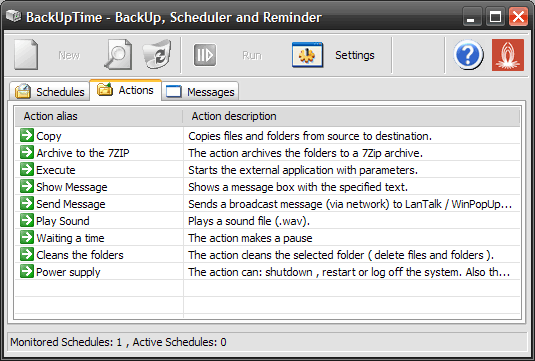Click the recycle bin refresh icon
The height and width of the screenshot is (361, 535).
pyautogui.click(x=157, y=55)
